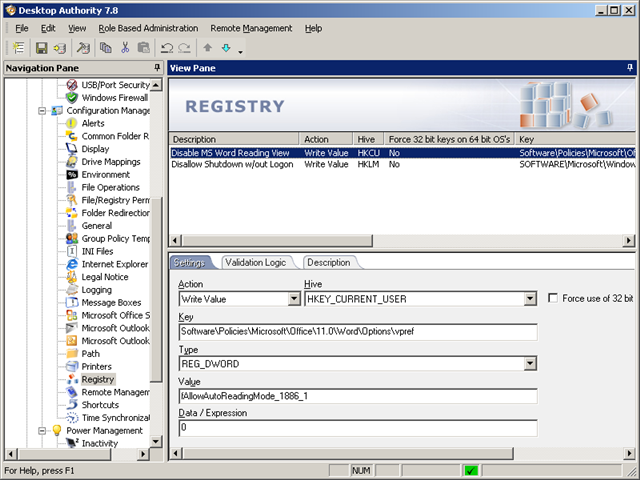Click the Undo arrow toolbar icon
640x480 pixels.
click(167, 48)
